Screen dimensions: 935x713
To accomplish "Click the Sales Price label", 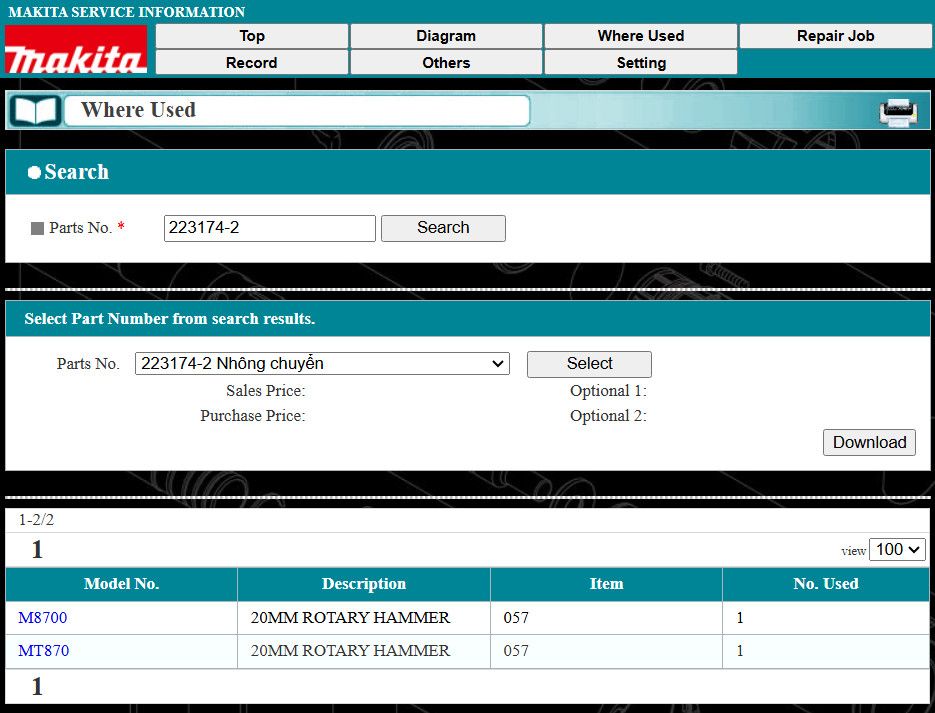I will pos(265,391).
